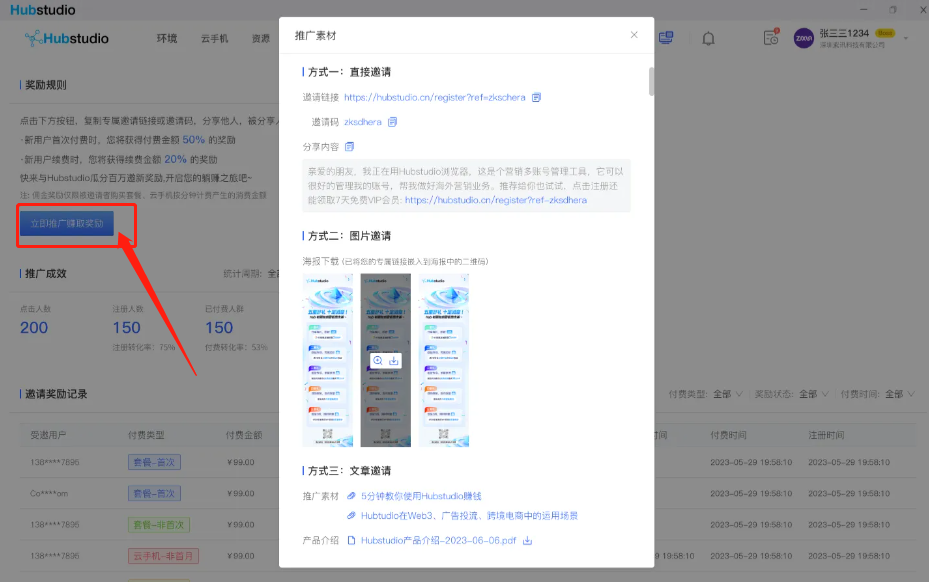
Task: Click the 付费金额 column header
Action: 244,435
